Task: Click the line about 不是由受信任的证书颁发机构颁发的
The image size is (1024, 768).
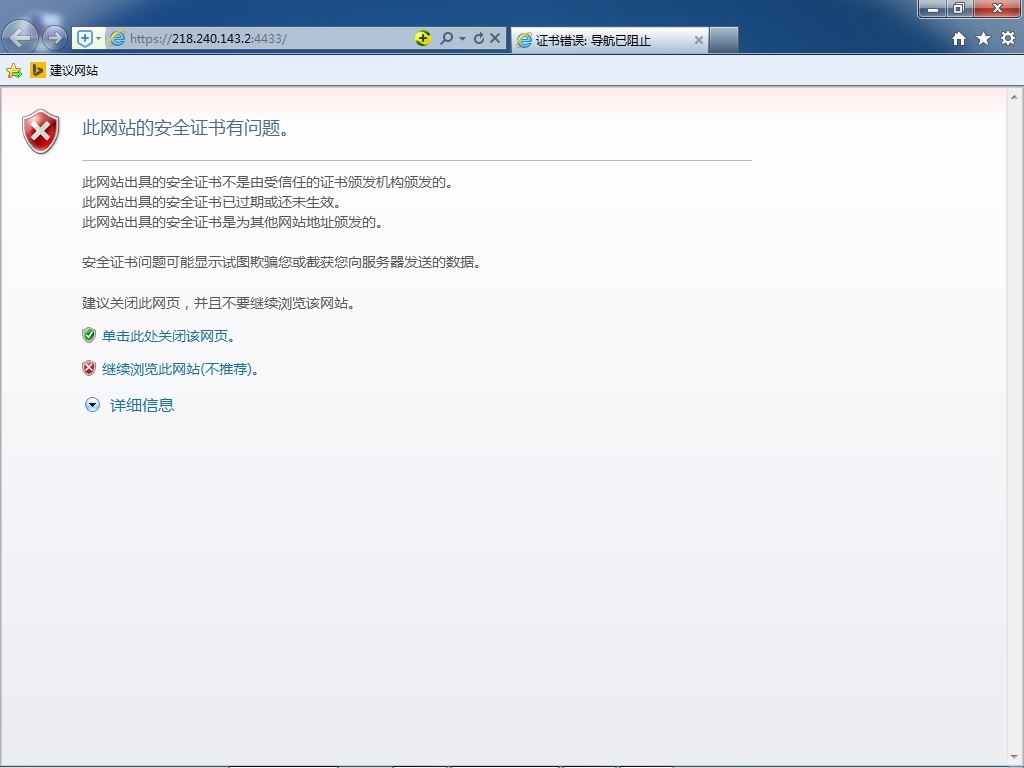Action: 267,182
